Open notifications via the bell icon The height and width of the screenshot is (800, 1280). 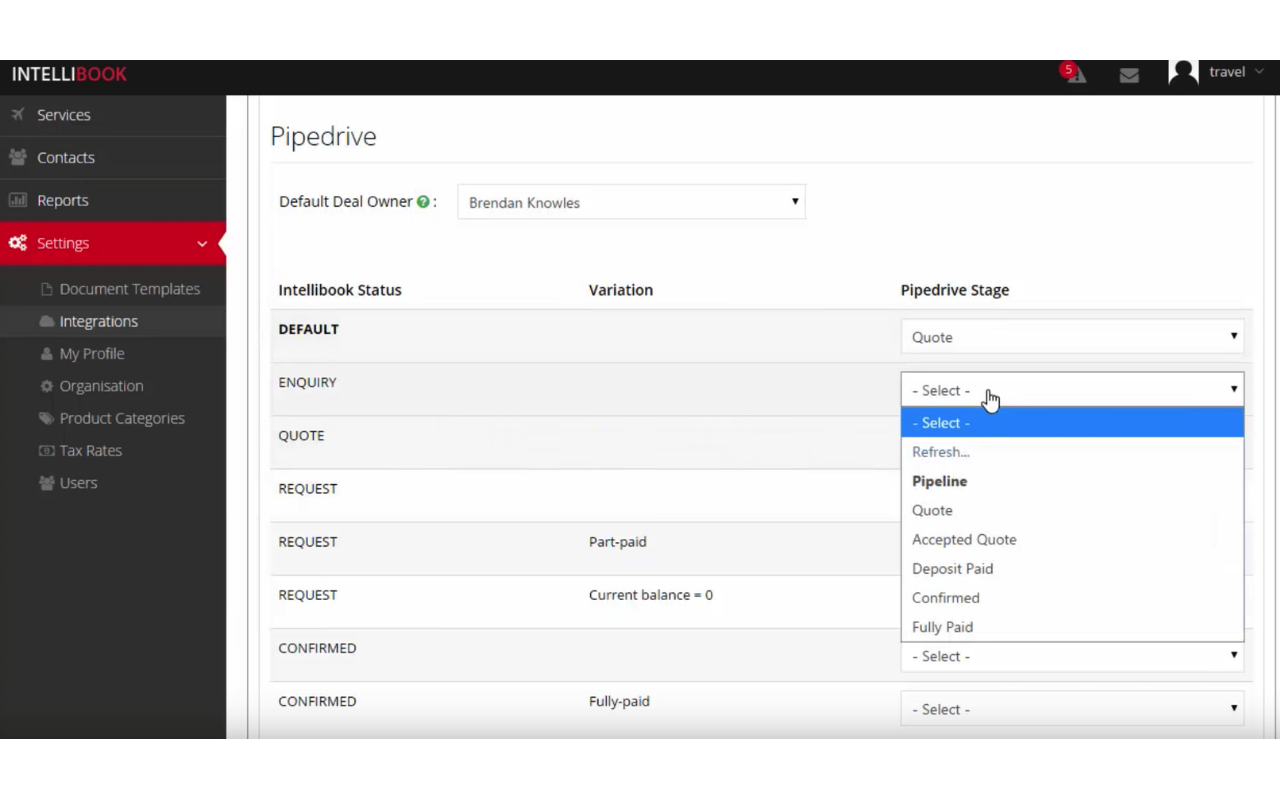coord(1075,75)
